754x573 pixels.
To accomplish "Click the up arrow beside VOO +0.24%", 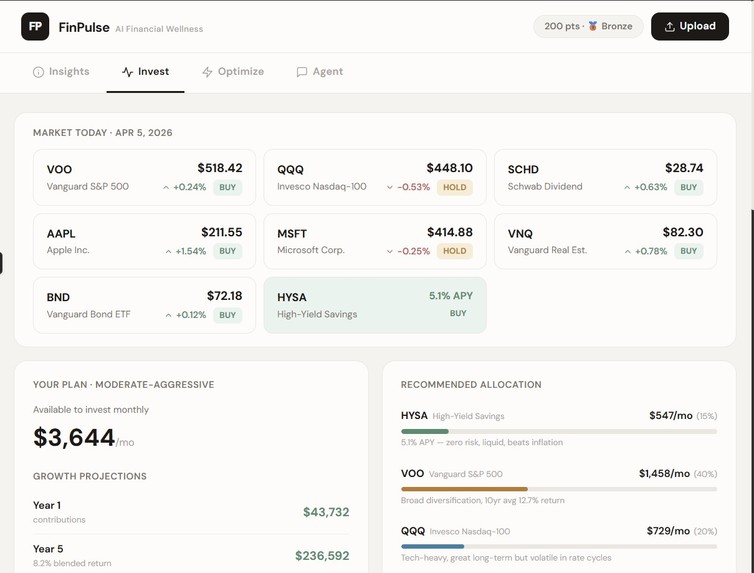I will [166, 187].
